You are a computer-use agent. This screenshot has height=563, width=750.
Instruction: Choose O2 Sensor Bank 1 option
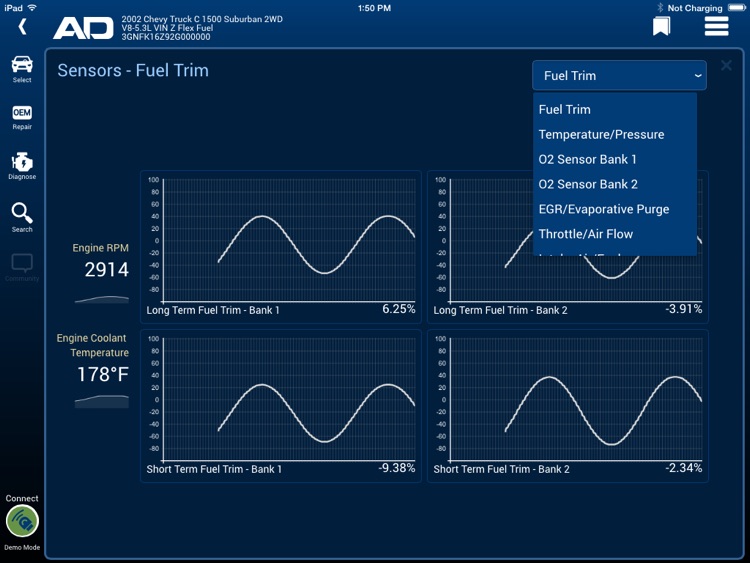click(x=615, y=159)
